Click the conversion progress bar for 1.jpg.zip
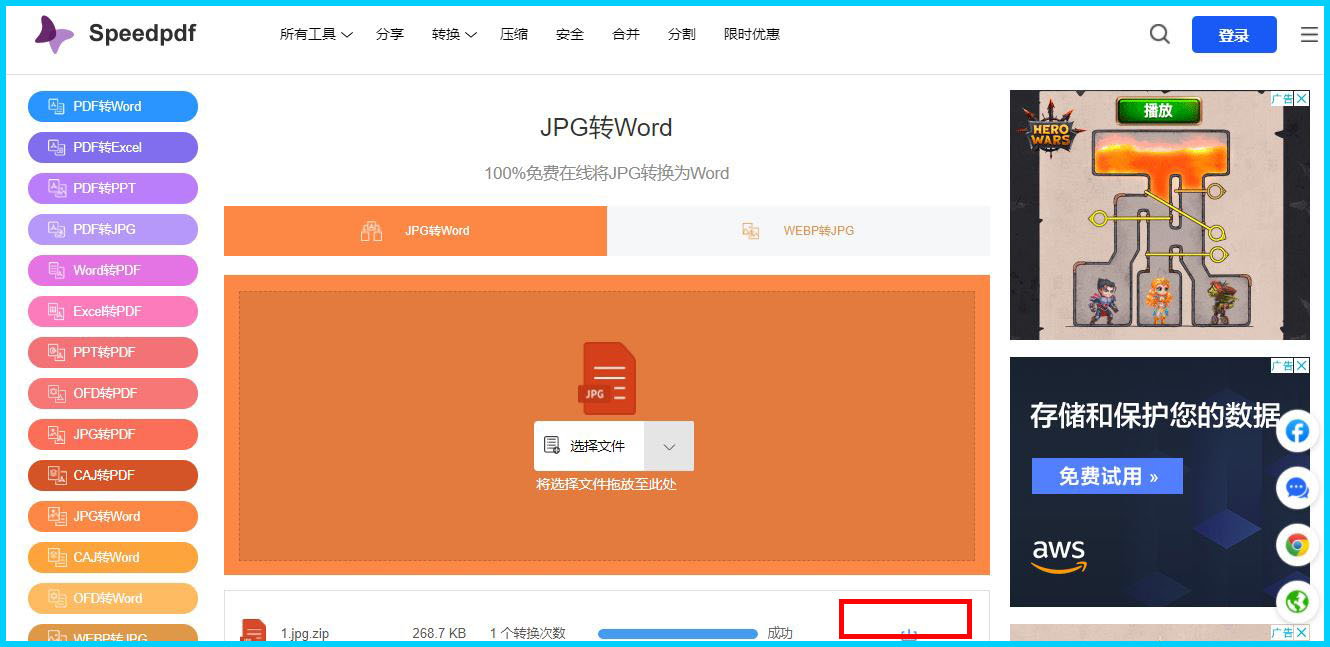The height and width of the screenshot is (647, 1330). [677, 633]
